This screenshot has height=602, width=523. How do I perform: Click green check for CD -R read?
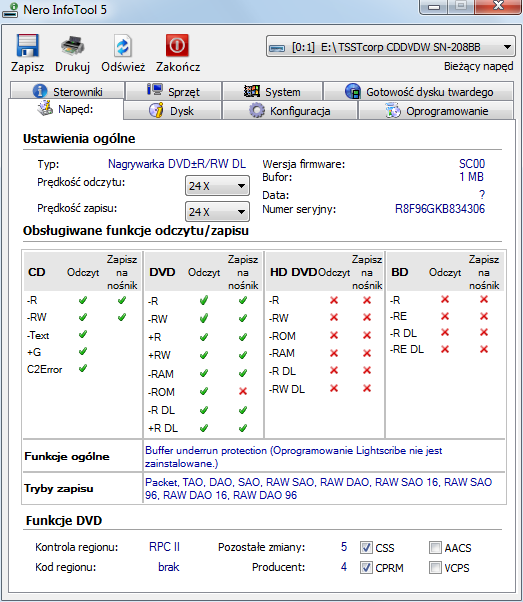83,300
